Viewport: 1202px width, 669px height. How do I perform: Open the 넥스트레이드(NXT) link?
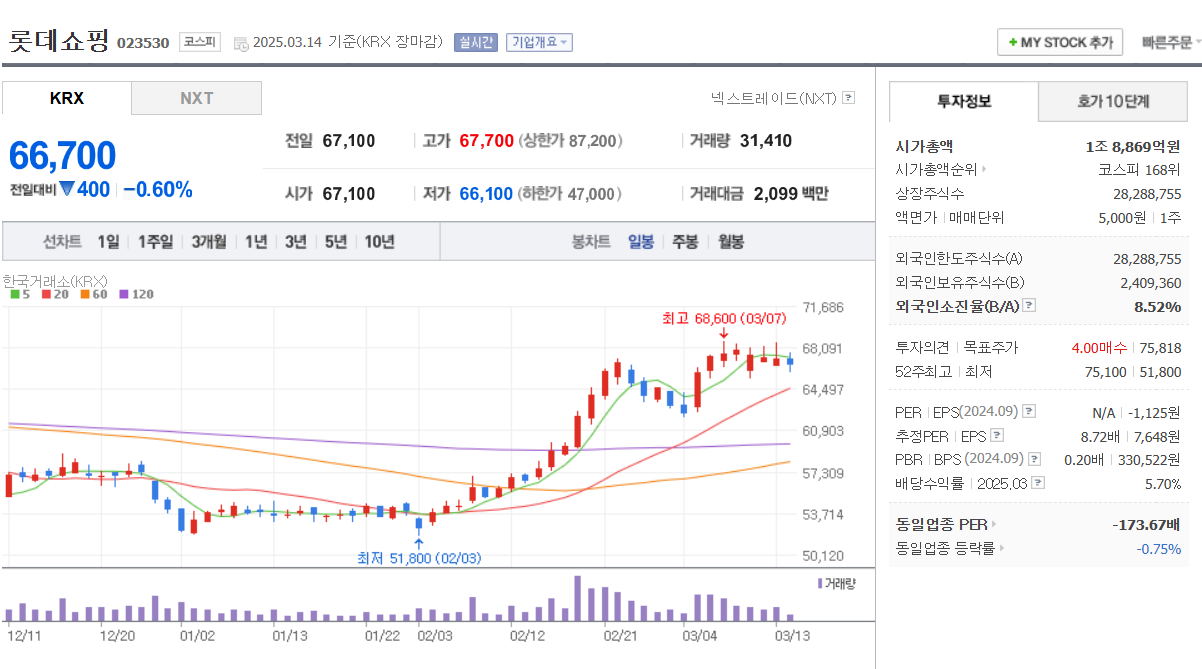tap(773, 98)
